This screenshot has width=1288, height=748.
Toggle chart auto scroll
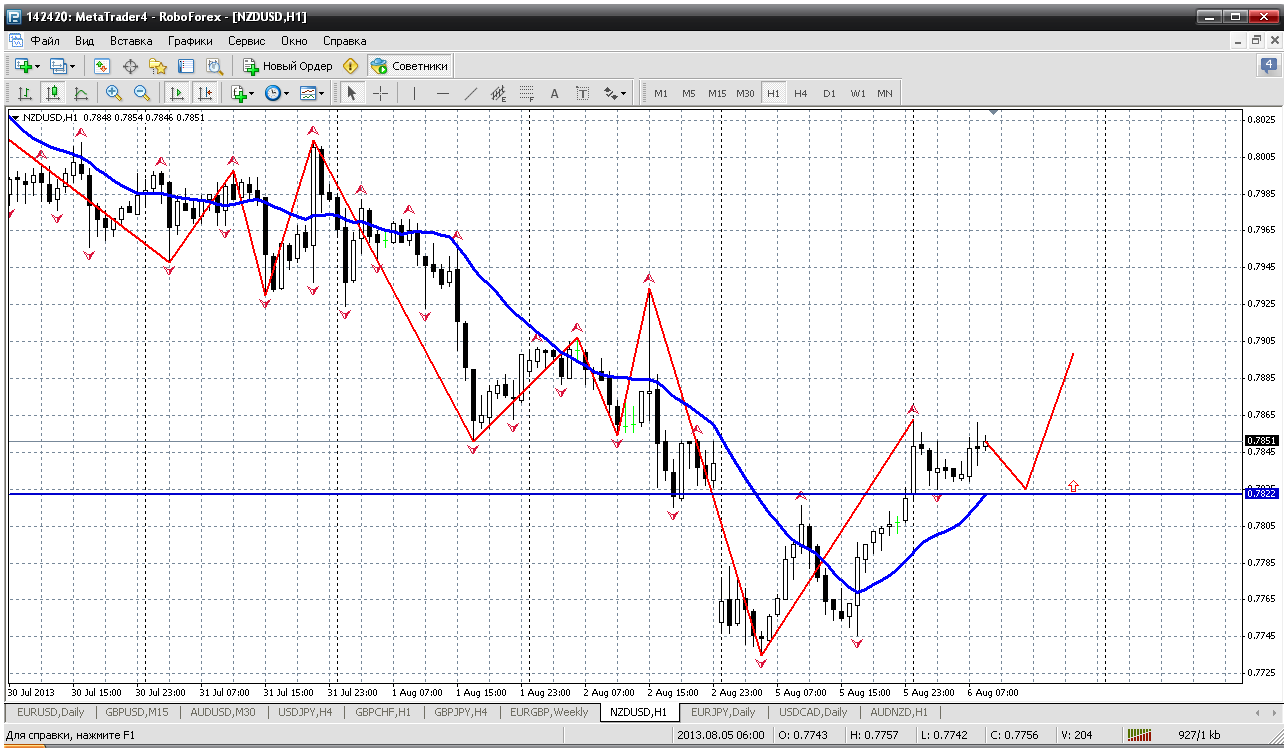tap(176, 93)
